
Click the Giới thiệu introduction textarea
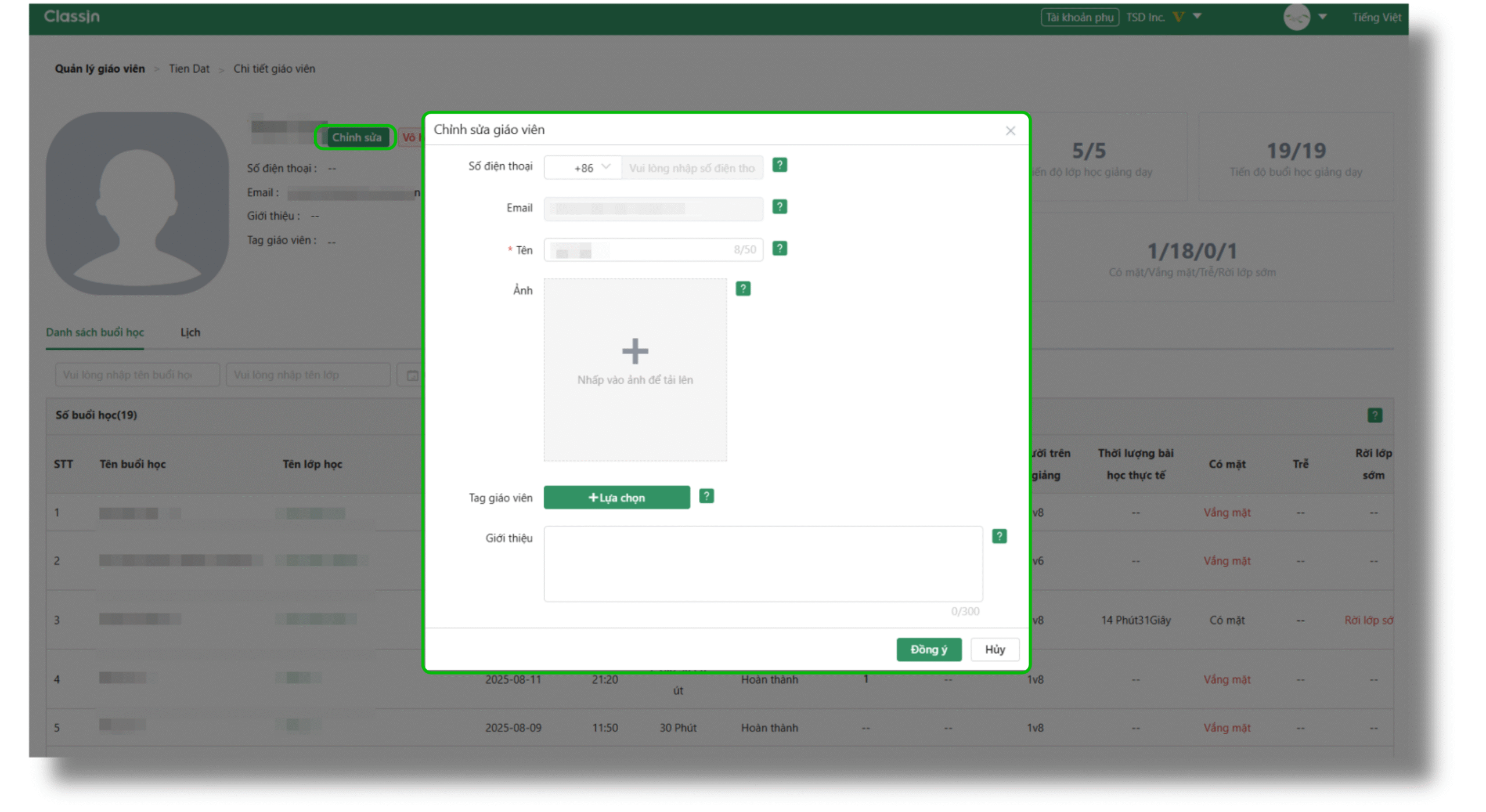762,564
